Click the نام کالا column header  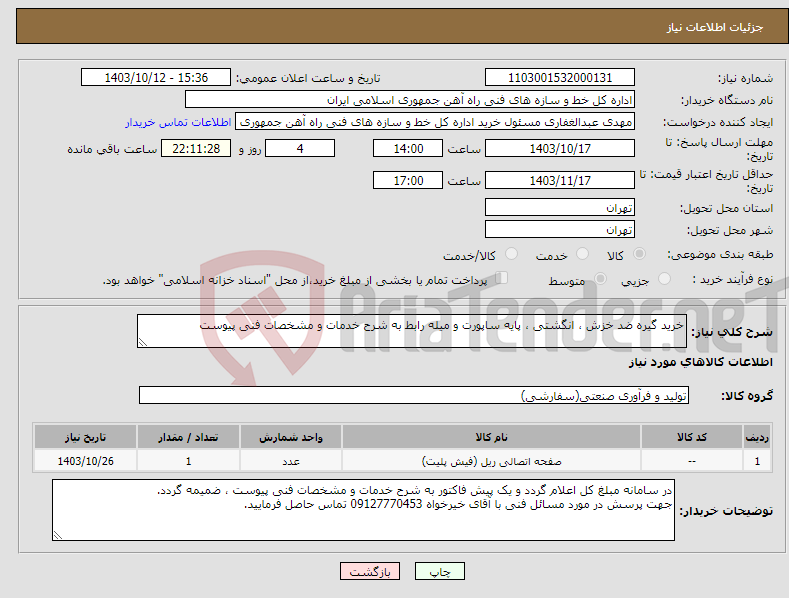click(491, 437)
